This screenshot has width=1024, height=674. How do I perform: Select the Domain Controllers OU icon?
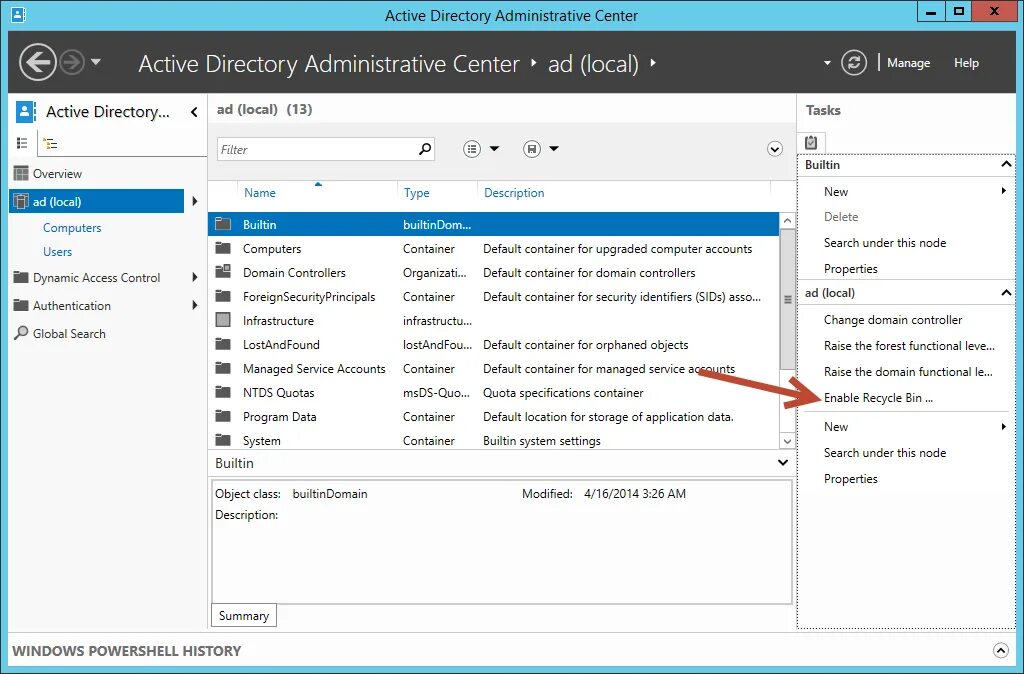coord(223,271)
